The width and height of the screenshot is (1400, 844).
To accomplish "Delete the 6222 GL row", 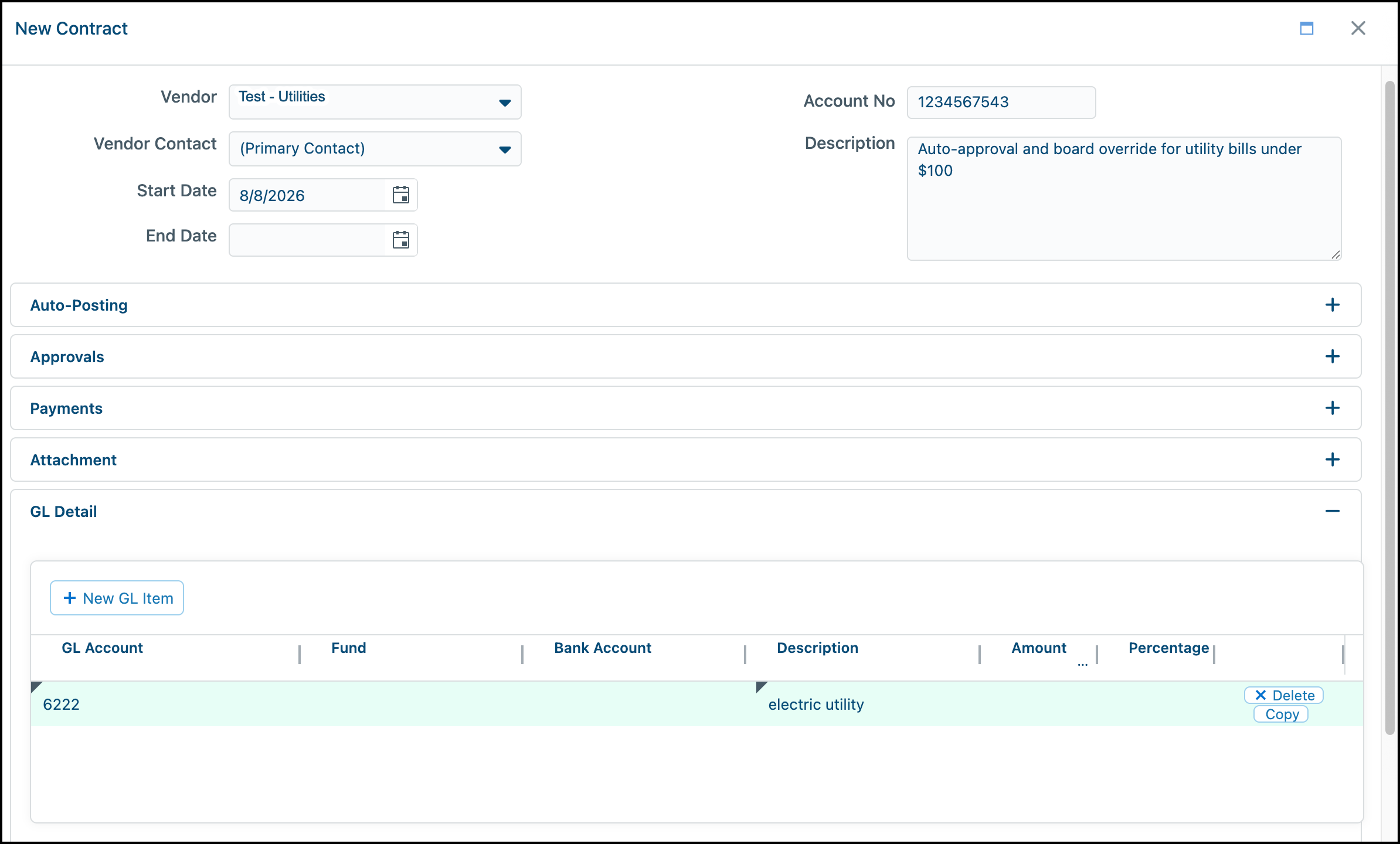I will tap(1284, 695).
